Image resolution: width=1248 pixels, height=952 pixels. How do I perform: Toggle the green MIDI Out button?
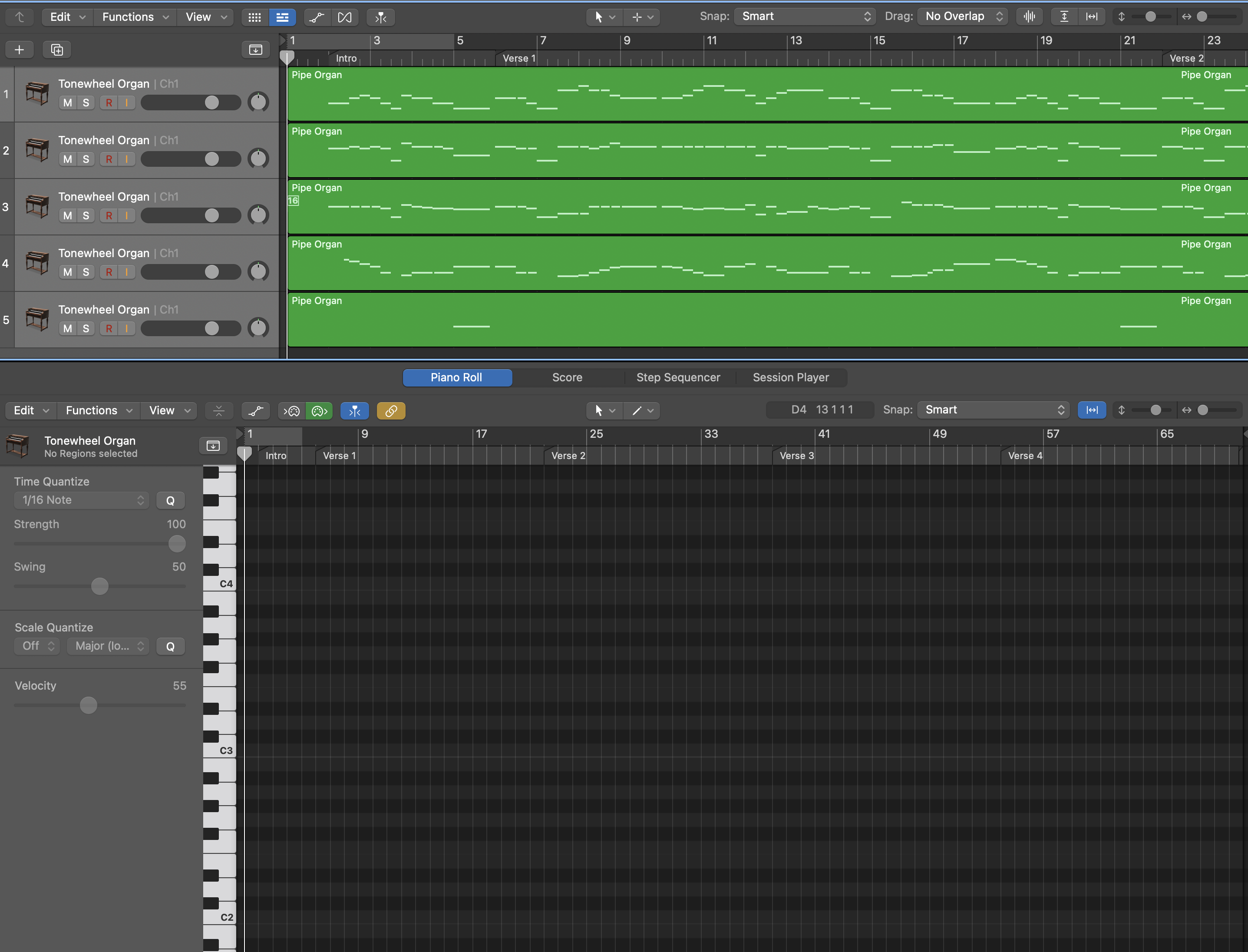coord(319,410)
